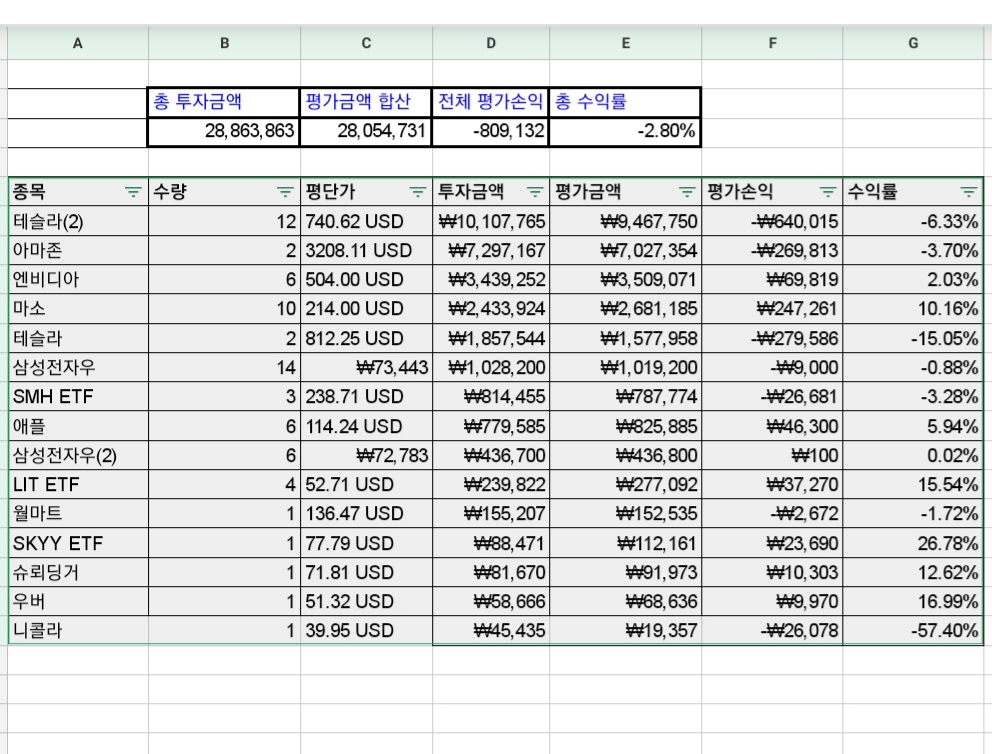Select column F header
This screenshot has width=992, height=754.
pyautogui.click(x=772, y=43)
